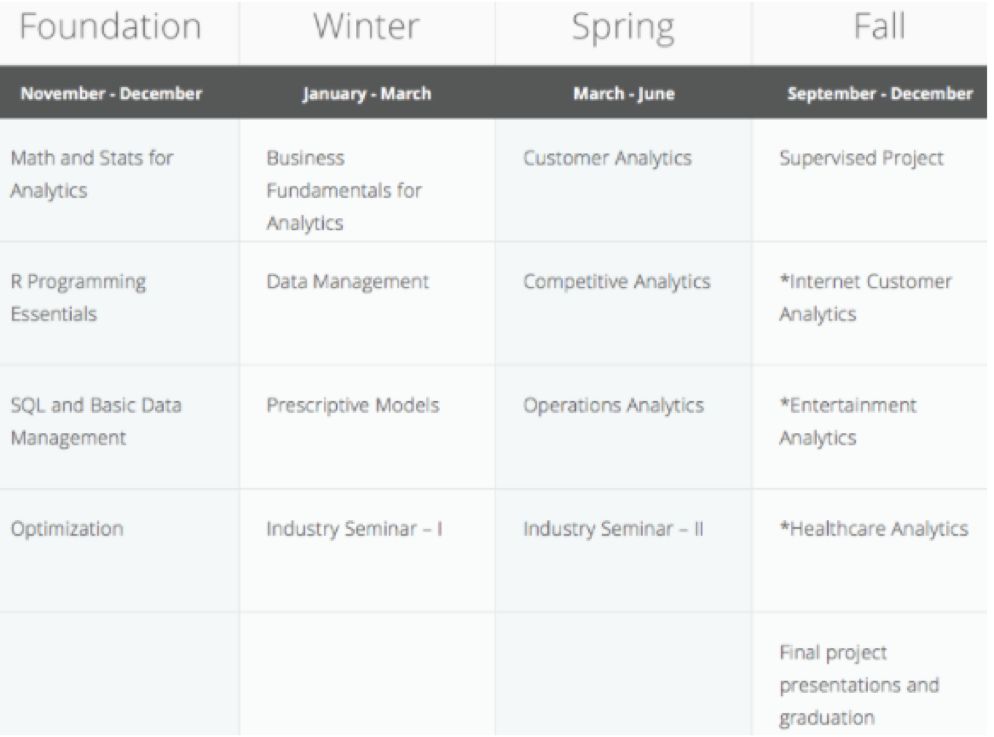Click the November - December date label
994x737 pixels.
click(x=111, y=94)
